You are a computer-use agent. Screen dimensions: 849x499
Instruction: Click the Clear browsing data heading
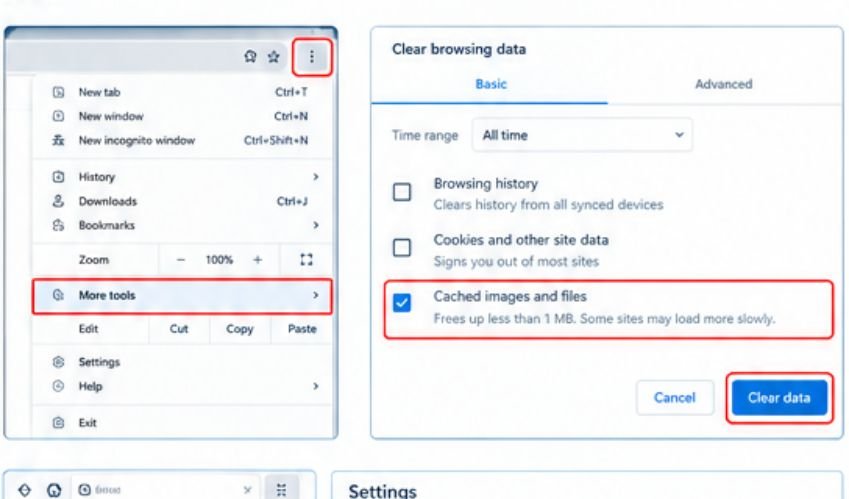click(x=459, y=49)
